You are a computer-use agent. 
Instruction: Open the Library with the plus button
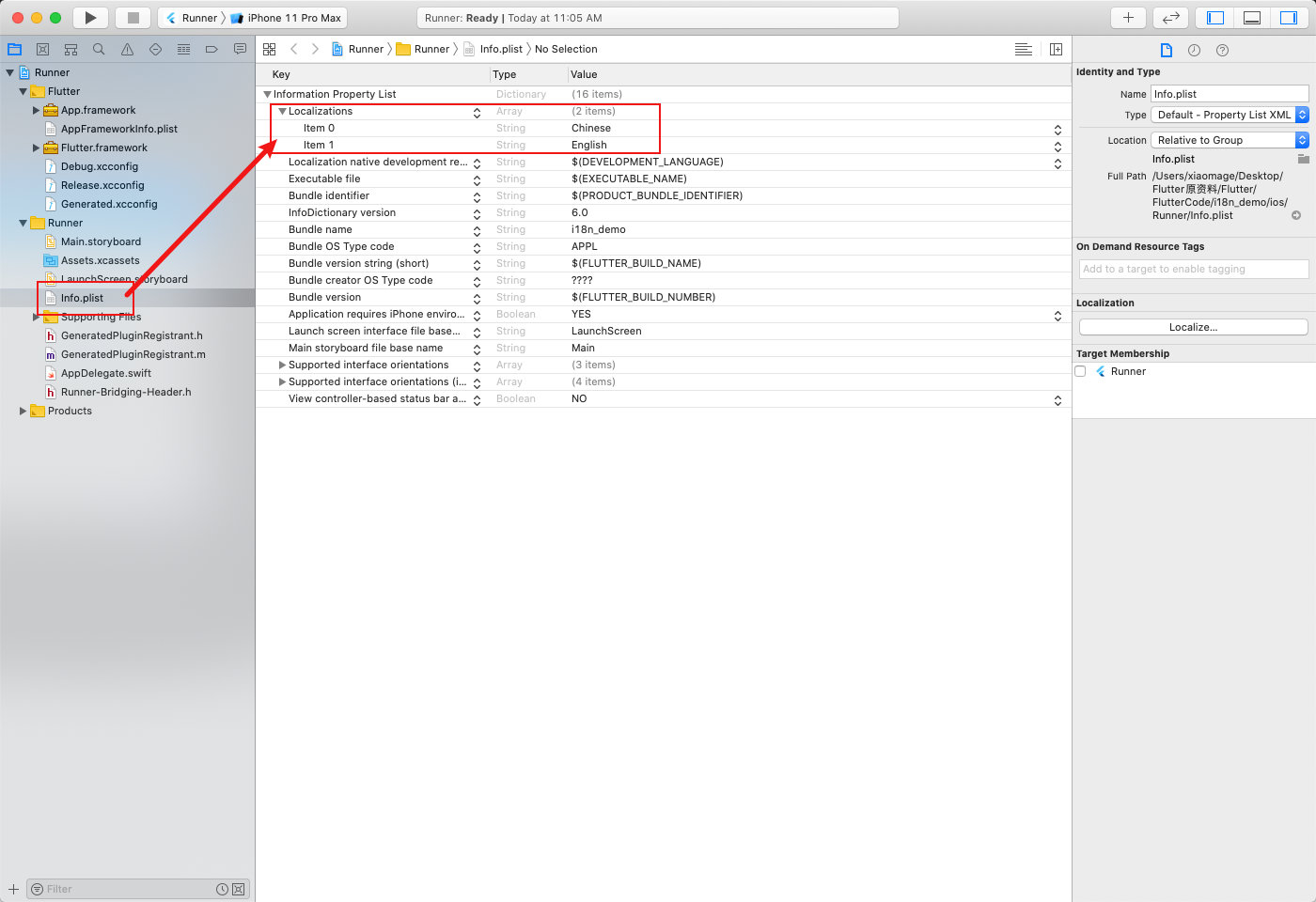(1128, 18)
